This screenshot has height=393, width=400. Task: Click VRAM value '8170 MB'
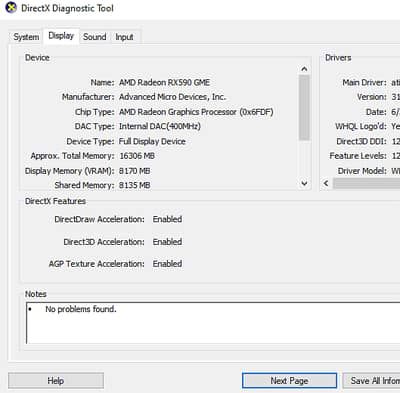point(134,171)
